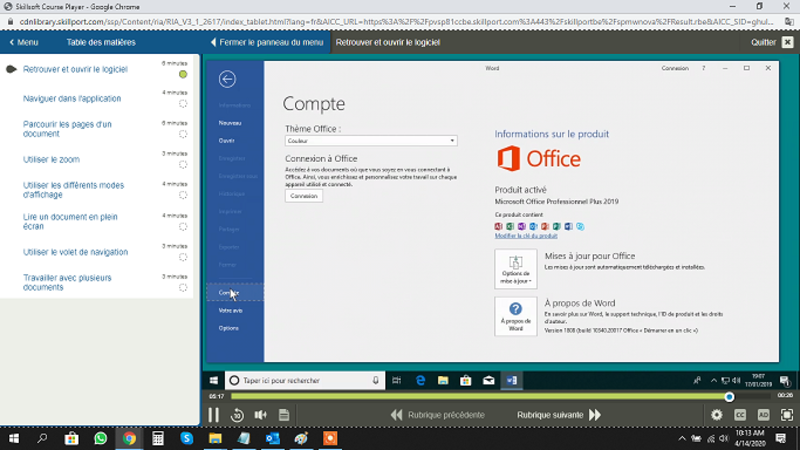
Task: Open lesson Travailler avec plusieurs documents
Action: tap(67, 283)
